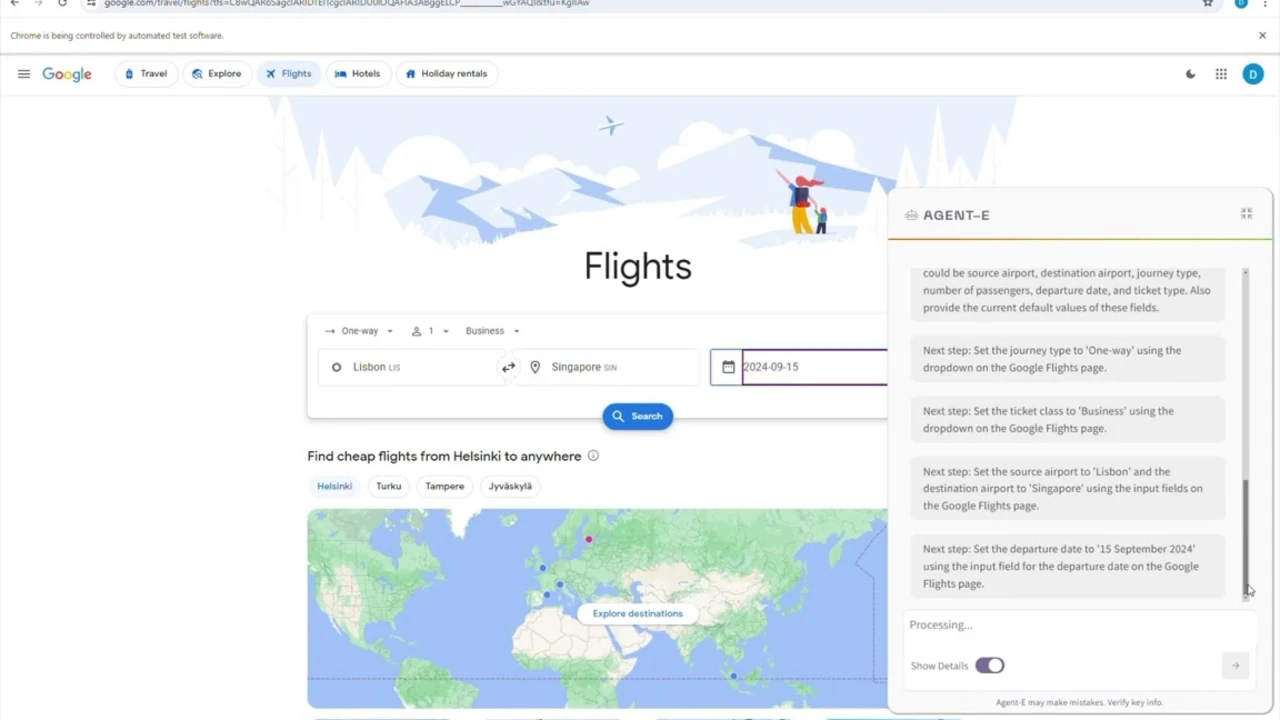This screenshot has height=720, width=1280.
Task: Show info about cheap flights from Helsinki
Action: click(593, 456)
